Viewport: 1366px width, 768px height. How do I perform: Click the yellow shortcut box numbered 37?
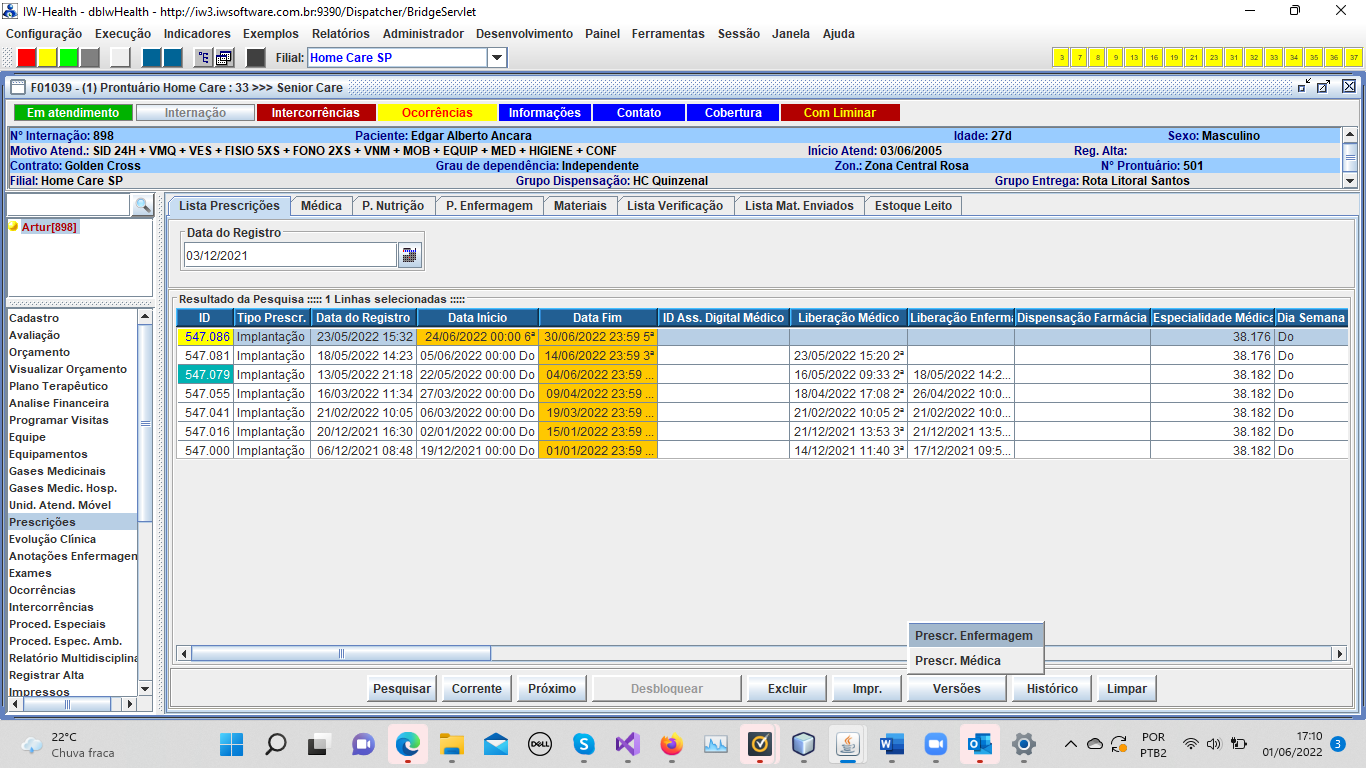coord(1353,58)
